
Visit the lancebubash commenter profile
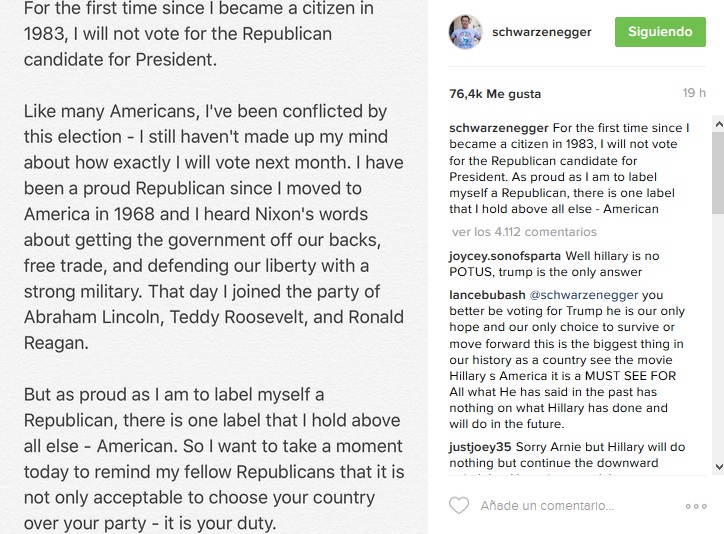click(x=486, y=295)
